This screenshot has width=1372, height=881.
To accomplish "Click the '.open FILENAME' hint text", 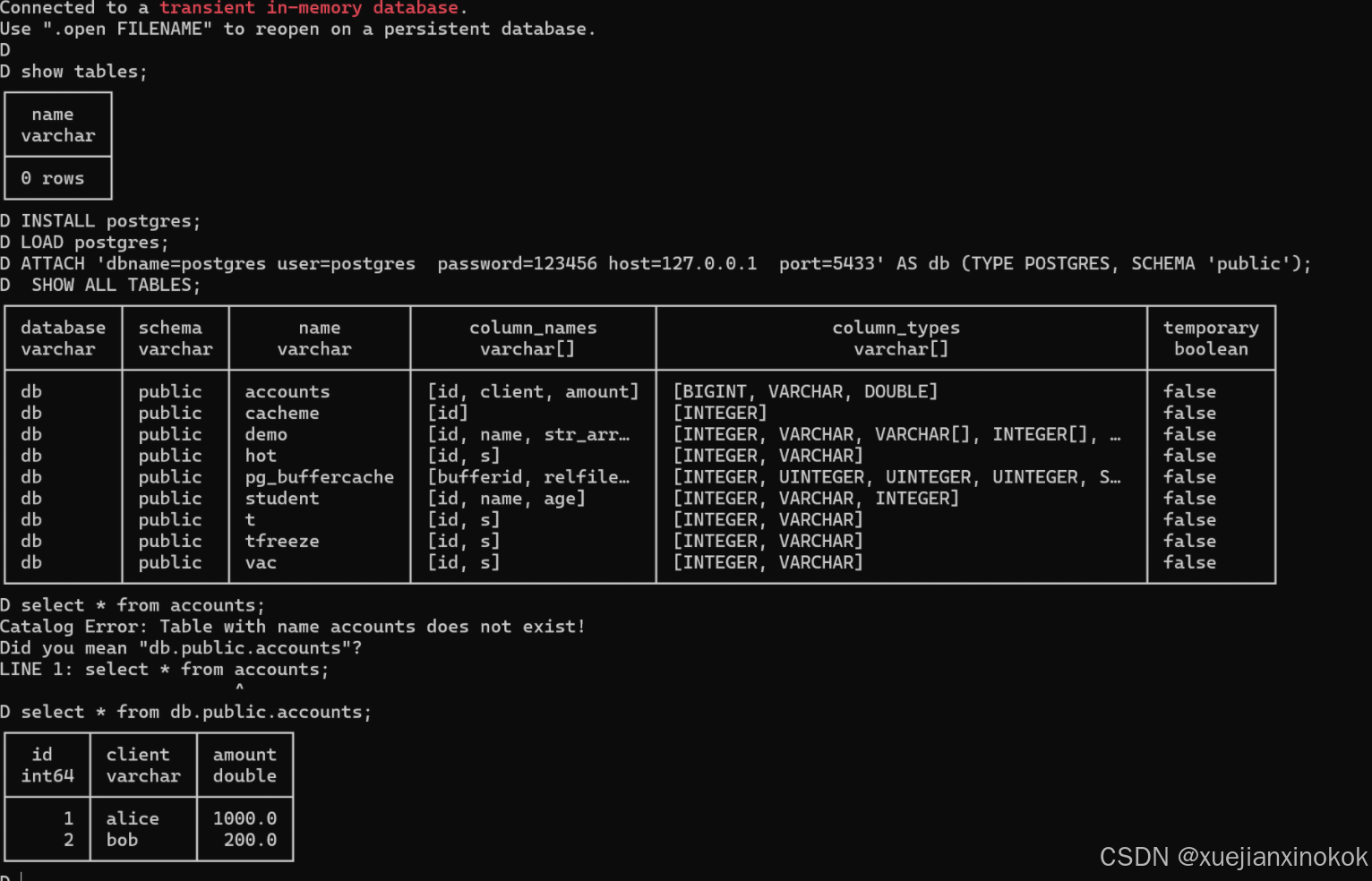I will point(127,30).
